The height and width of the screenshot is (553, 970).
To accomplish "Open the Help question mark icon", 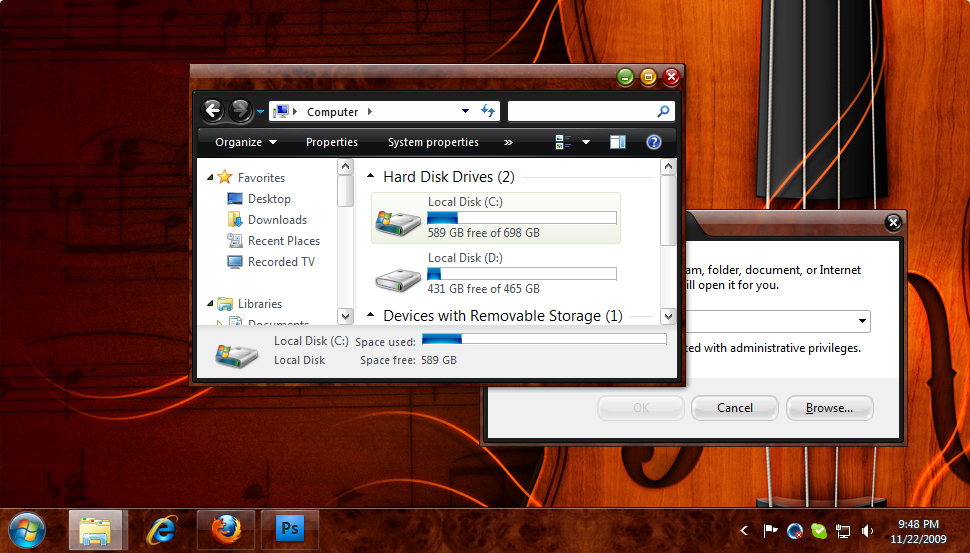I will [x=654, y=142].
